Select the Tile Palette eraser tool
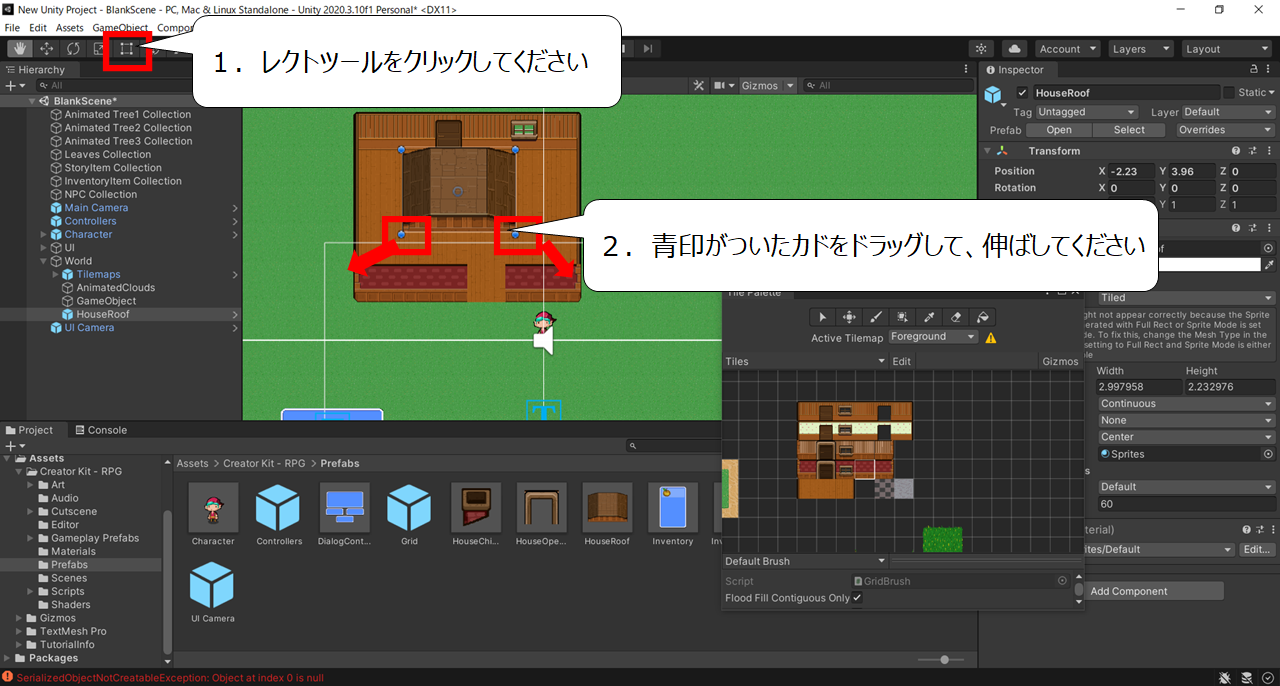Screen dimensions: 1280x686 pos(956,317)
